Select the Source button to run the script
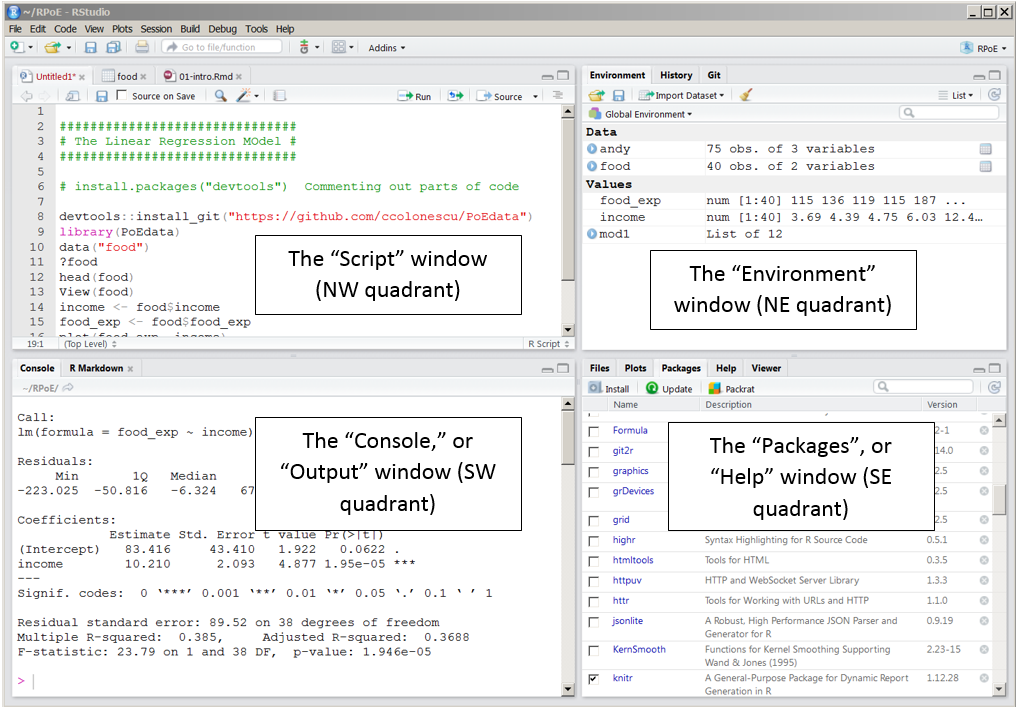 (x=501, y=95)
